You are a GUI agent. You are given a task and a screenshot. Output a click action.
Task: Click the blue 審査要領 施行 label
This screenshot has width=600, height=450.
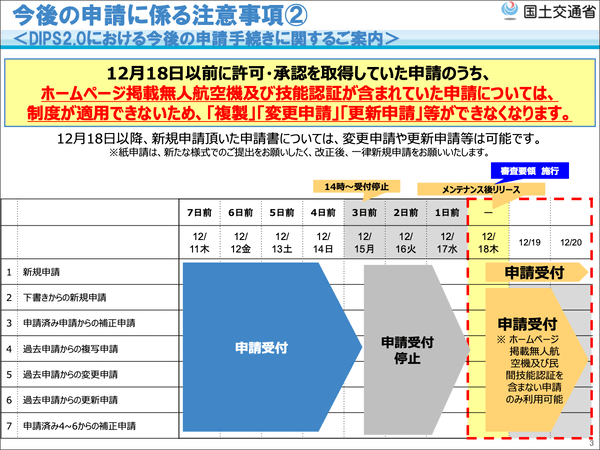(x=530, y=171)
